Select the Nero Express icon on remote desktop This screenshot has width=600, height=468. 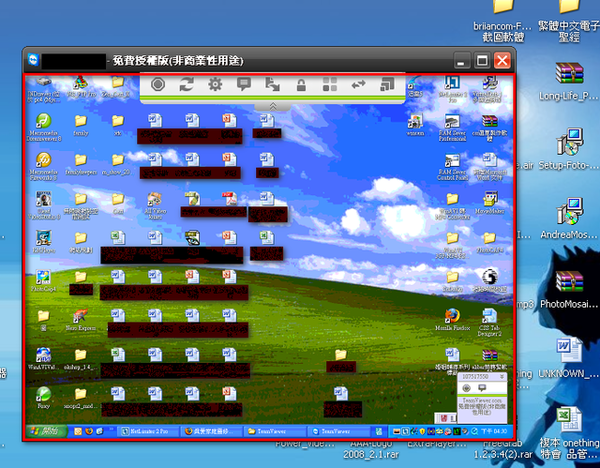pos(81,320)
